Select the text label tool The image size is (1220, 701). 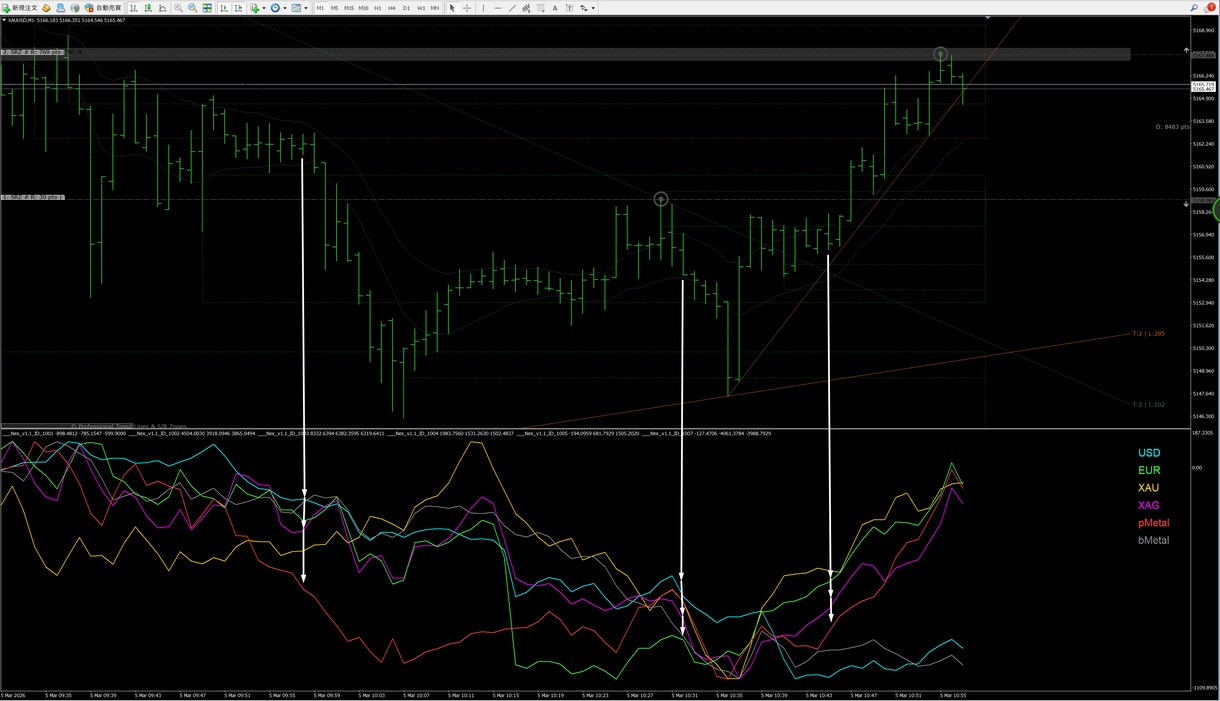[570, 8]
